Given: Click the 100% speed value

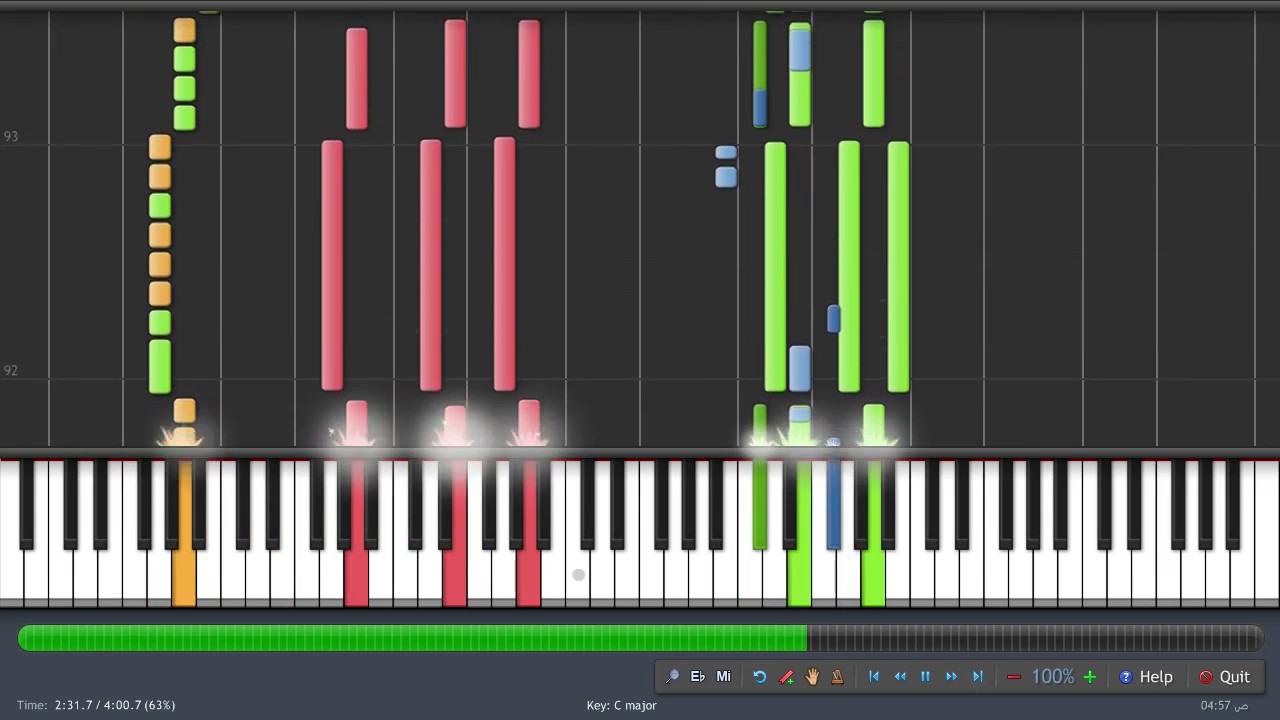Looking at the screenshot, I should pyautogui.click(x=1052, y=677).
